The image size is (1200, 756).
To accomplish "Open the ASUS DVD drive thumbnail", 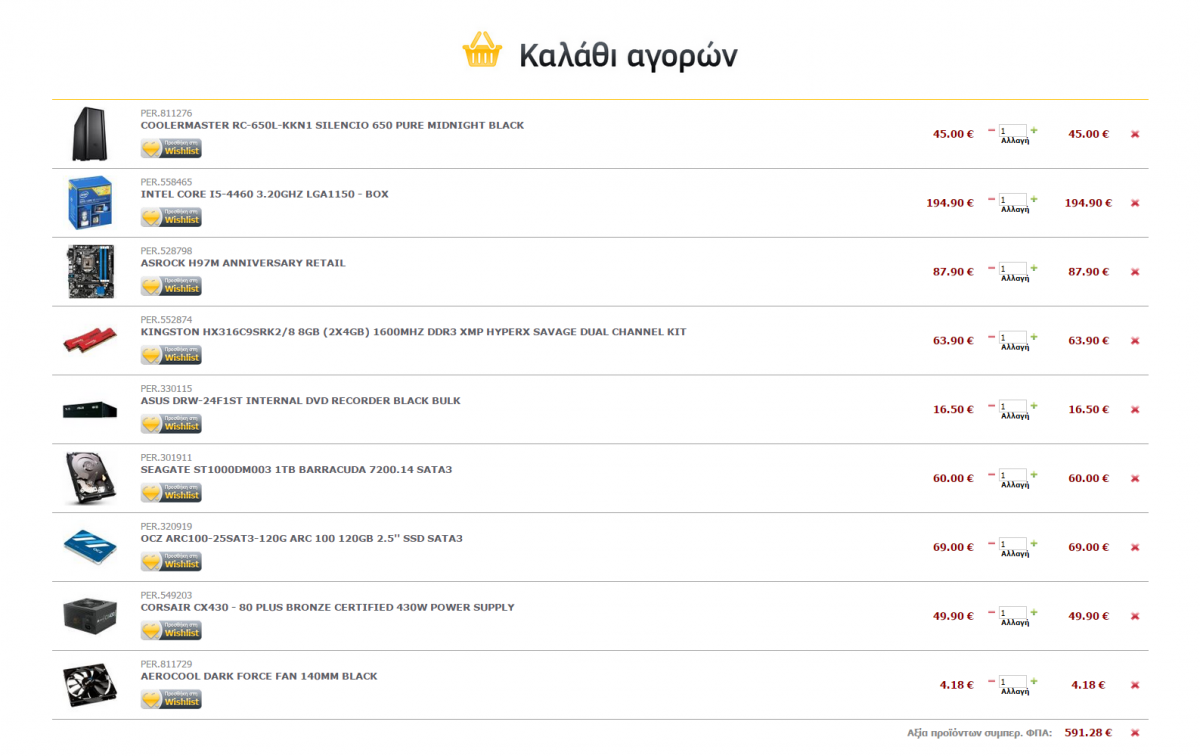I will click(x=90, y=410).
